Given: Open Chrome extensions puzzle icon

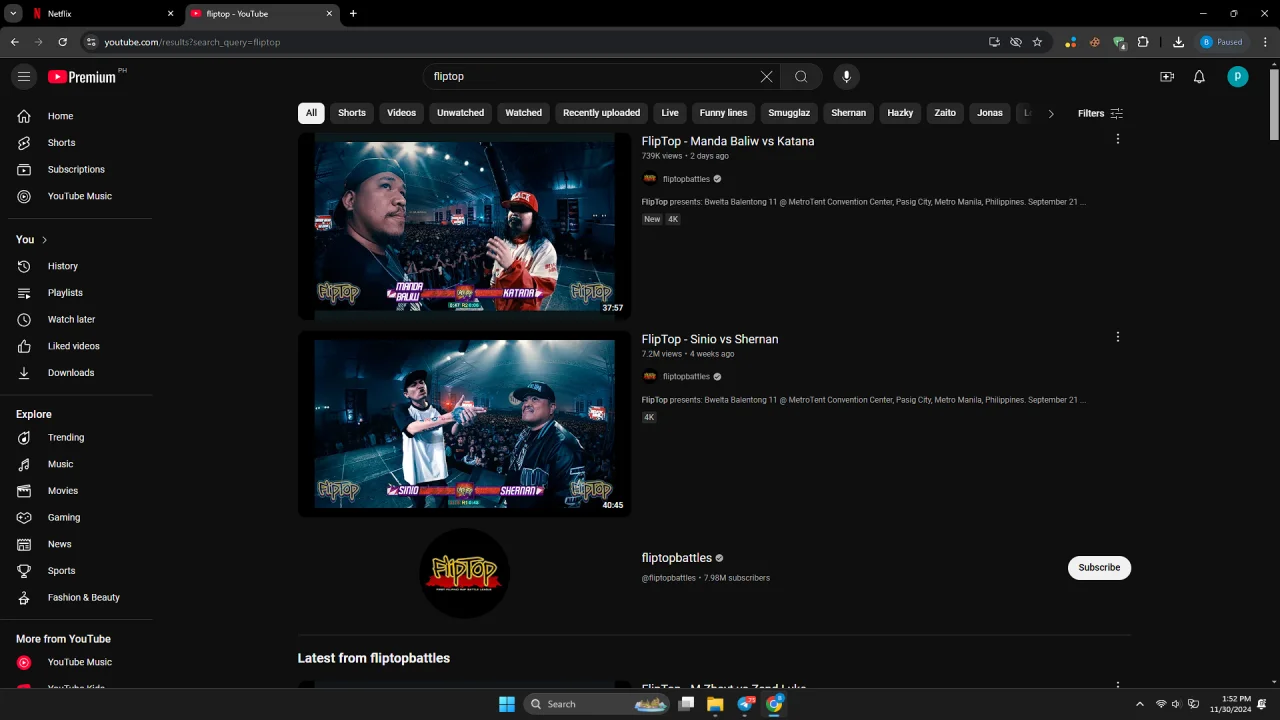Looking at the screenshot, I should (1143, 42).
